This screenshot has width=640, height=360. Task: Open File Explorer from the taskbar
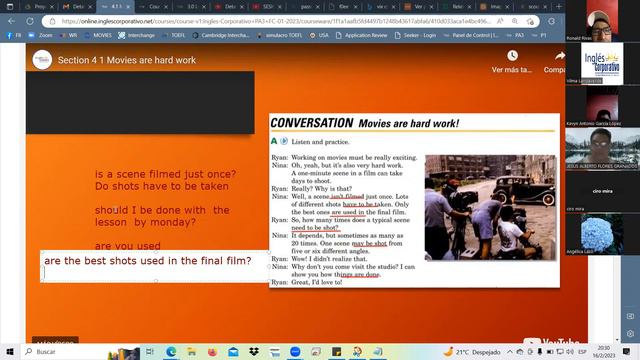[x=191, y=351]
